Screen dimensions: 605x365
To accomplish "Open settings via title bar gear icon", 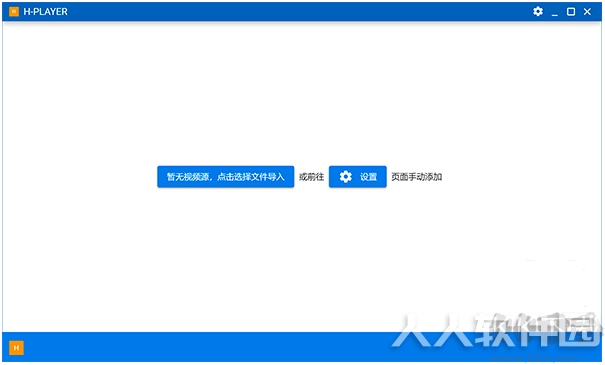I will (538, 12).
